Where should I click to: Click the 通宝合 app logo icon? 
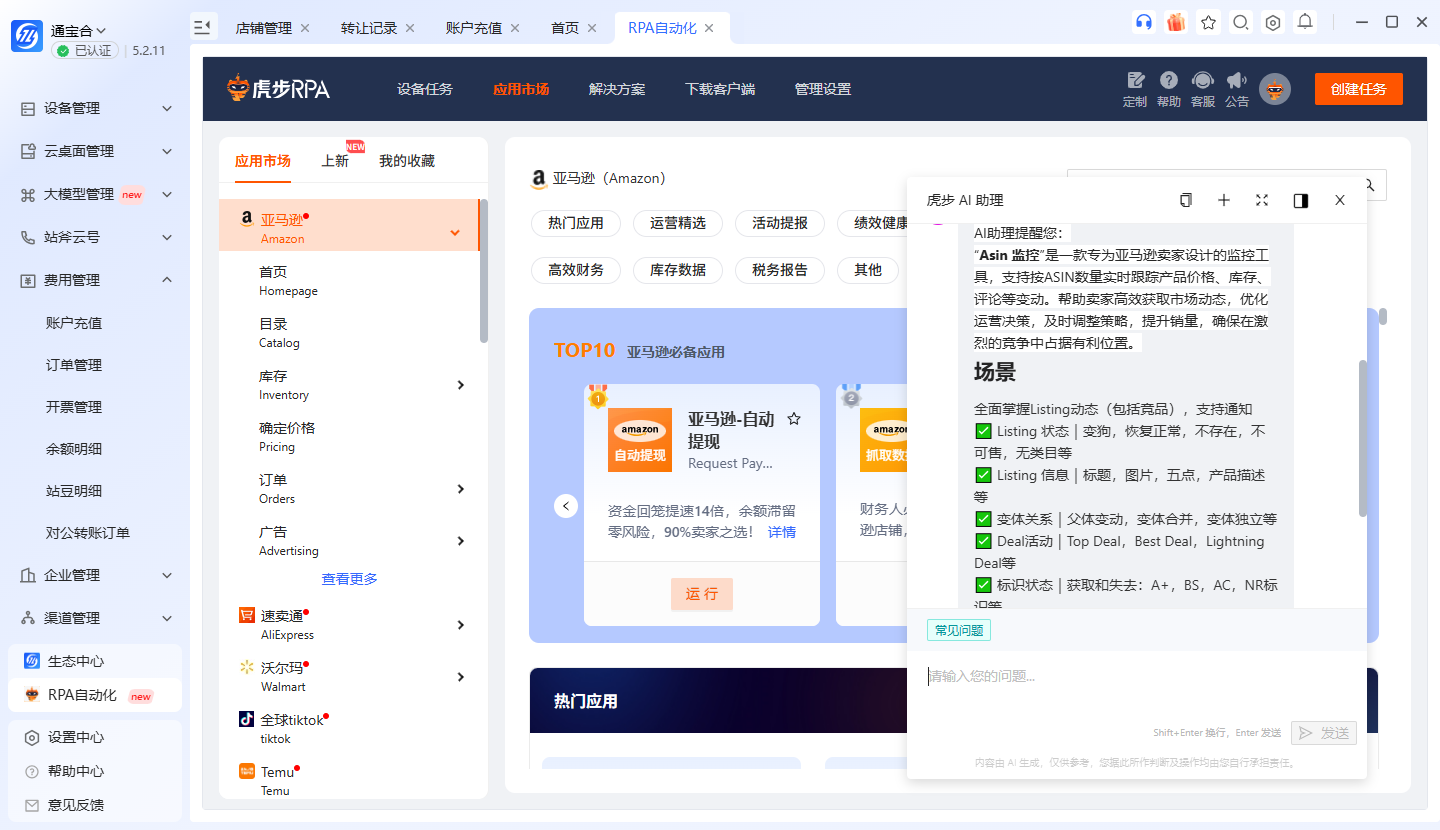[26, 37]
